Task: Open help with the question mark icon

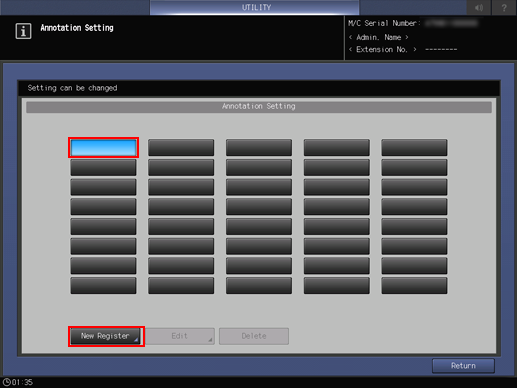Action: [504, 7]
